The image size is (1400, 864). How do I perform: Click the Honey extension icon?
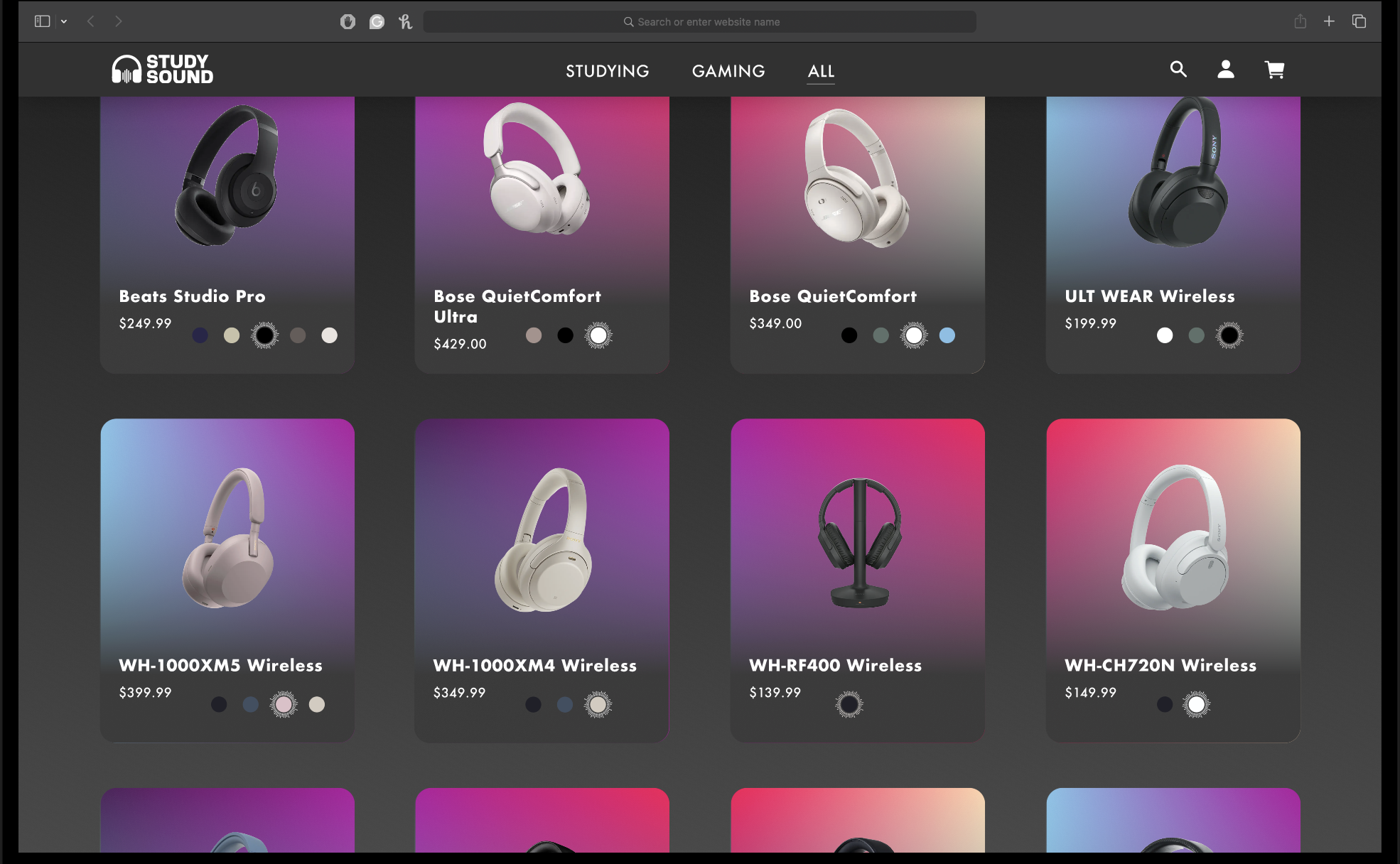tap(405, 22)
